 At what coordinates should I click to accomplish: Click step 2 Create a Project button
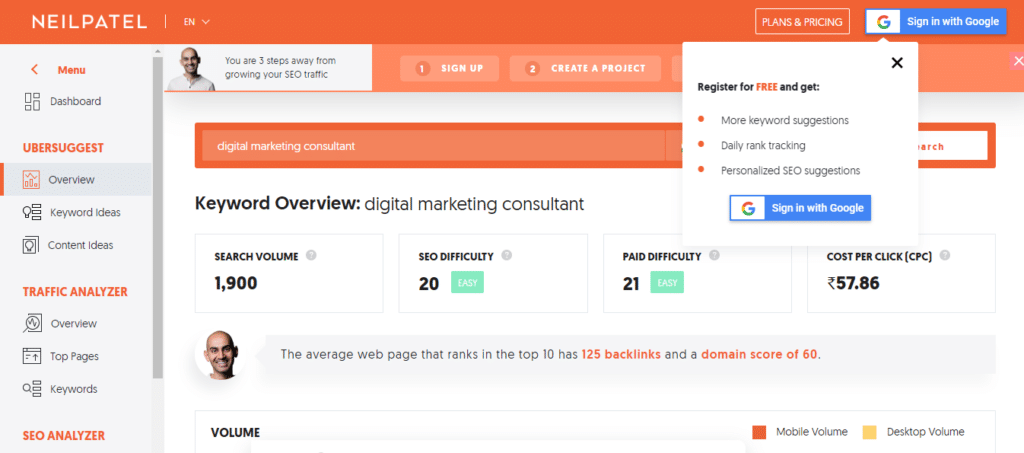click(x=585, y=68)
